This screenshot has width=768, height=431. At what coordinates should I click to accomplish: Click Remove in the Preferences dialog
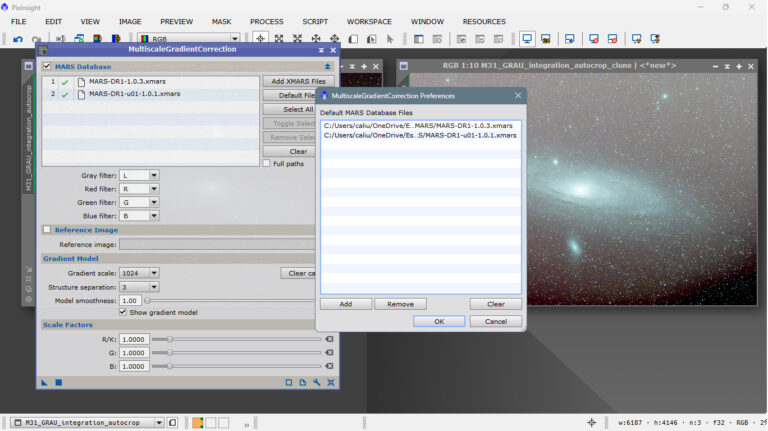(x=400, y=304)
